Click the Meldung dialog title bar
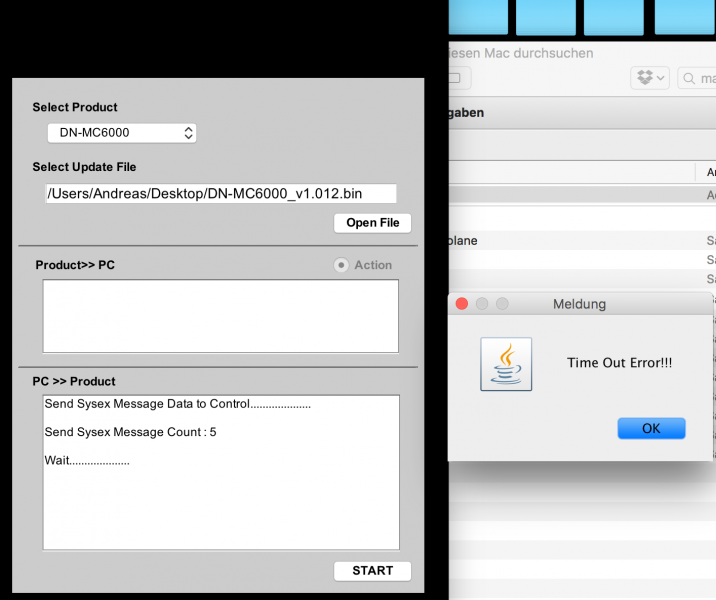 tap(580, 304)
